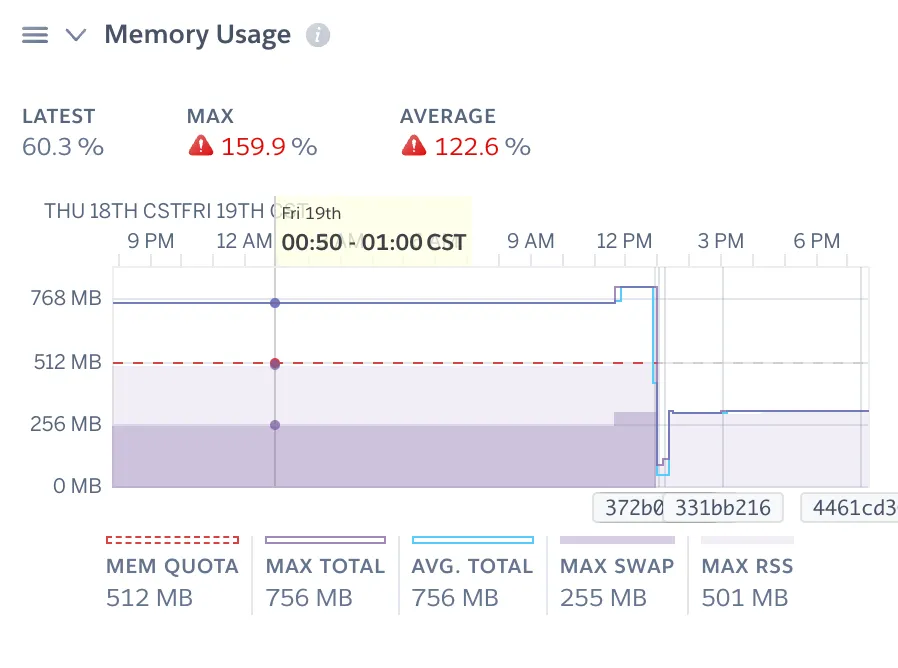Image resolution: width=898 pixels, height=668 pixels.
Task: Open release marker 372b0
Action: pyautogui.click(x=628, y=508)
